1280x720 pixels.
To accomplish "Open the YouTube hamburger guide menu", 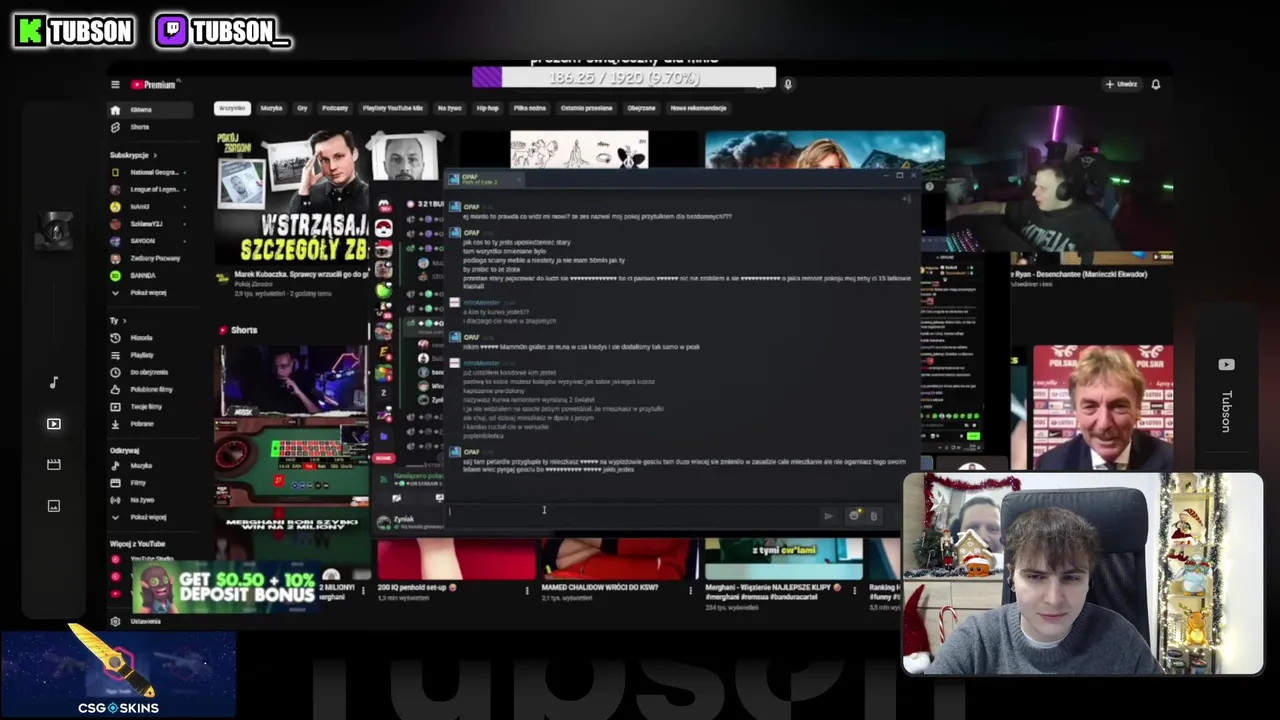I will click(115, 85).
